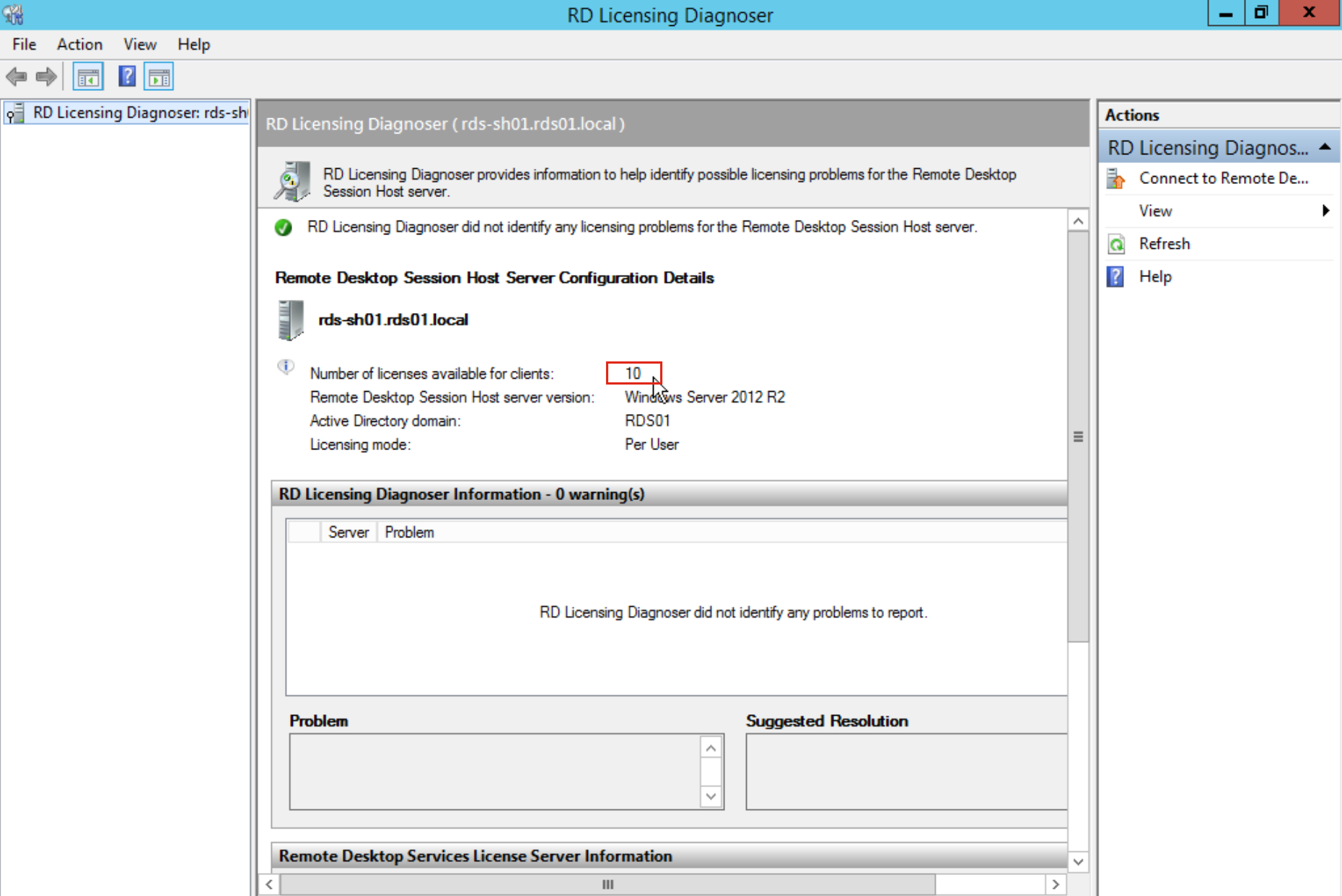Image resolution: width=1342 pixels, height=896 pixels.
Task: Open Help from the toolbar question-mark icon
Action: tap(127, 76)
